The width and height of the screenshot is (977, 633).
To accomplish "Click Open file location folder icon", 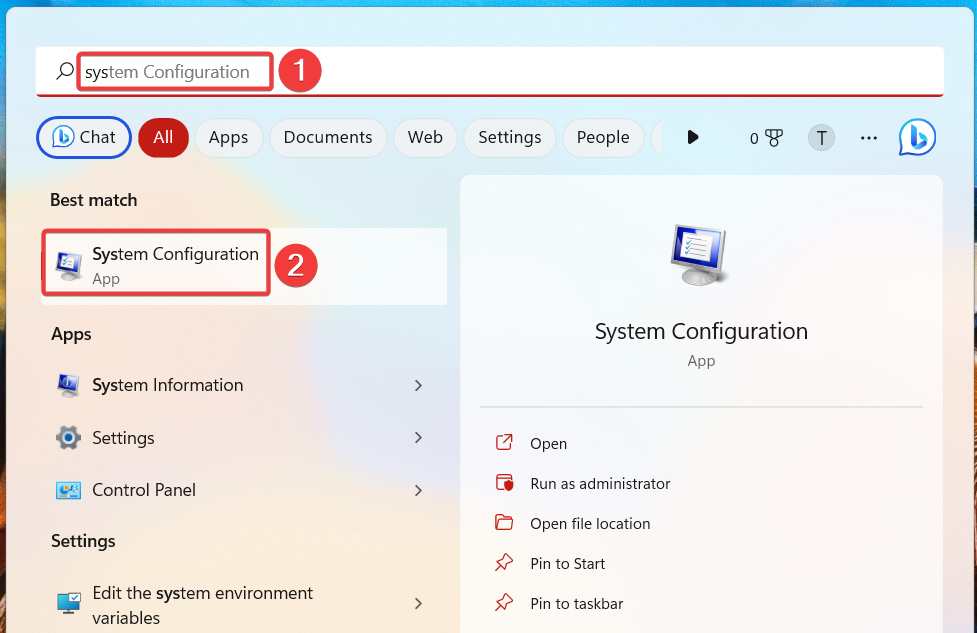I will (x=504, y=522).
